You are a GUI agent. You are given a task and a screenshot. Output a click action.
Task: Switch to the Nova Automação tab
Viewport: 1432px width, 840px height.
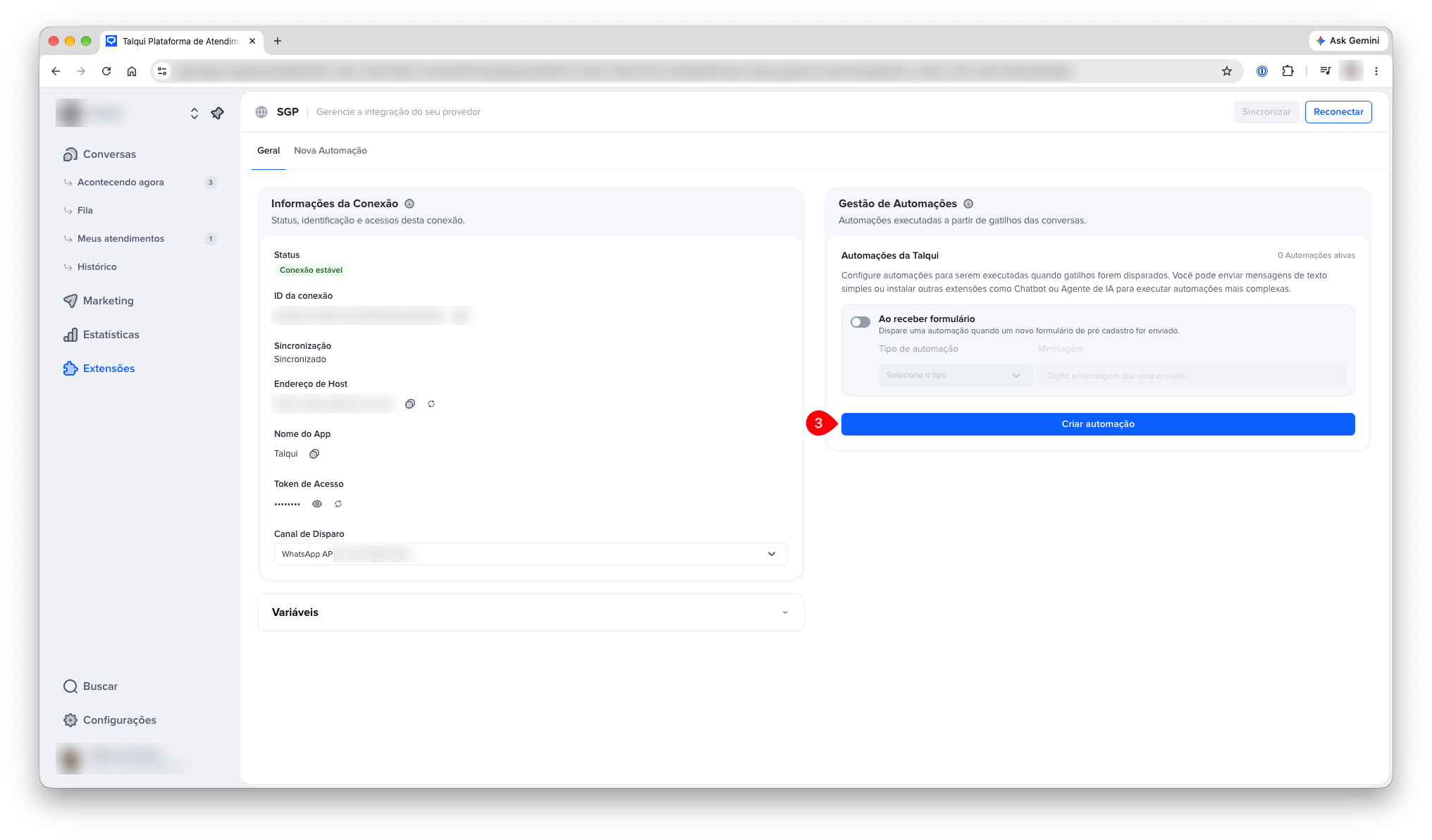(x=331, y=151)
